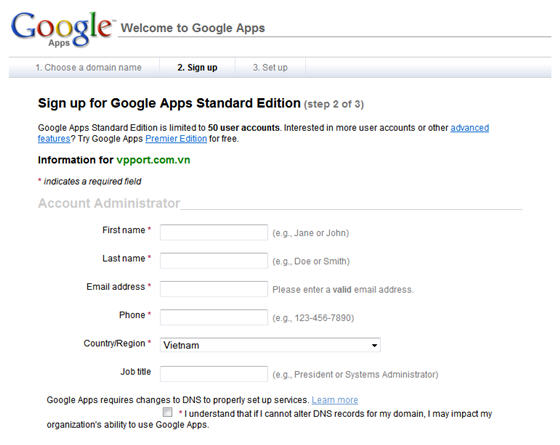
Task: Focus the Email address input field
Action: 214,289
